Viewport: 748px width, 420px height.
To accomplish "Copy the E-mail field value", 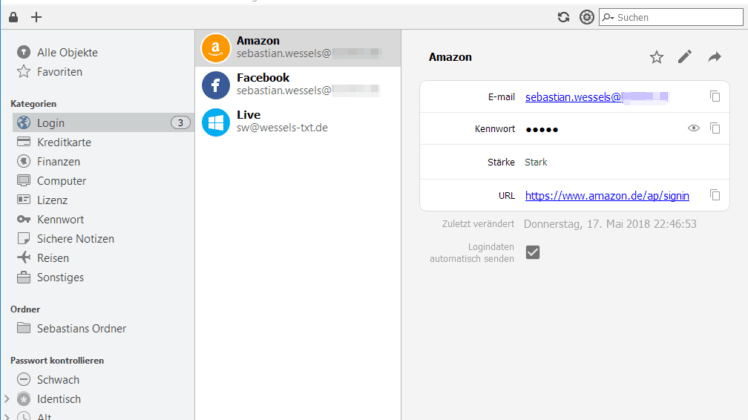I will pyautogui.click(x=715, y=96).
